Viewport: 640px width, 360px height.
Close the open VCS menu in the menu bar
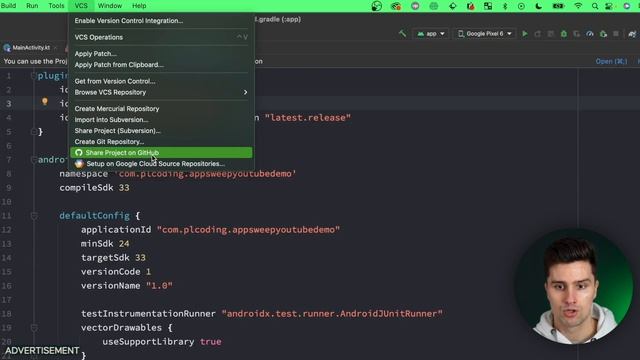(x=81, y=6)
